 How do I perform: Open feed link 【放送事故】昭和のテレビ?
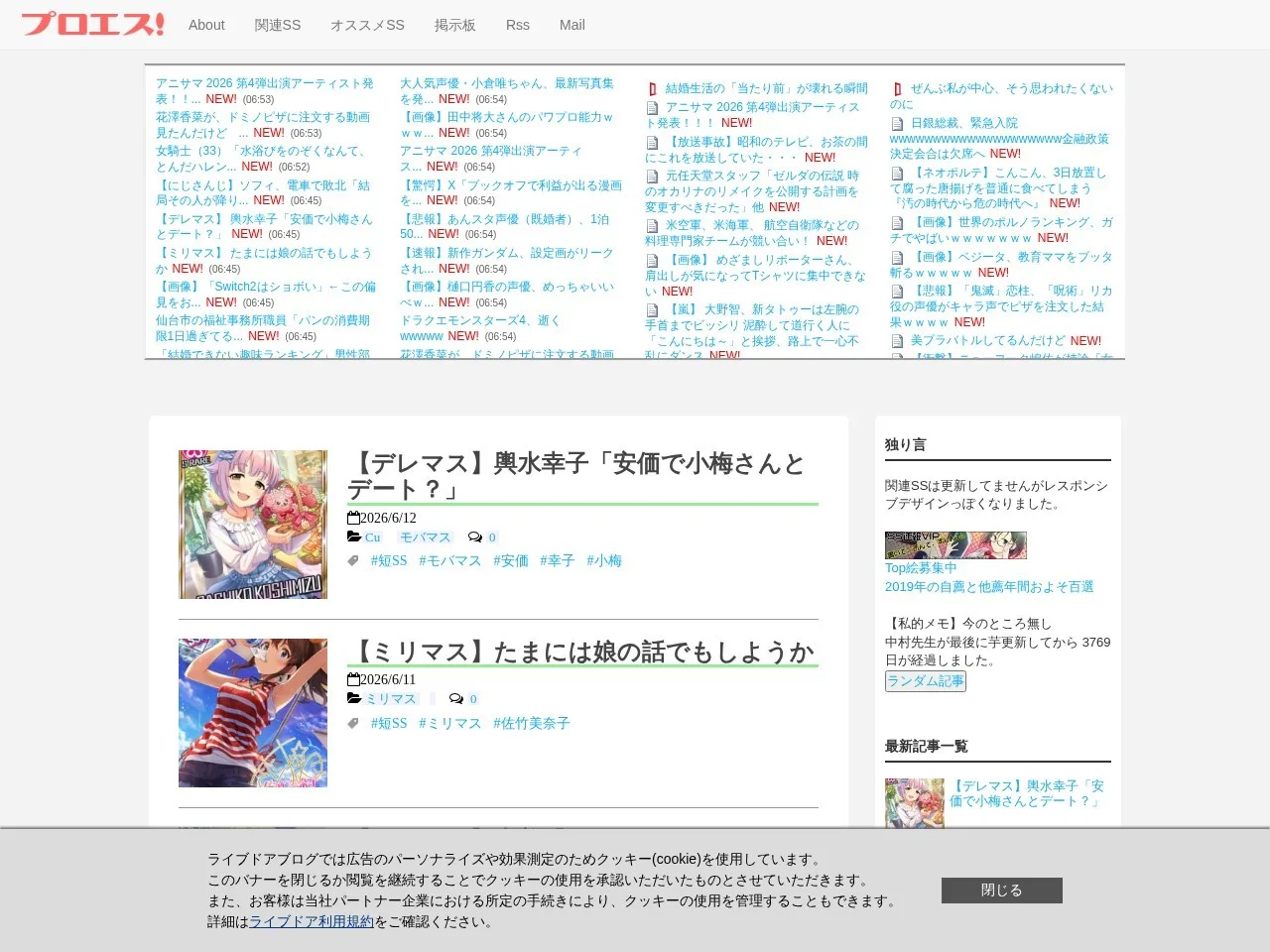pos(756,150)
